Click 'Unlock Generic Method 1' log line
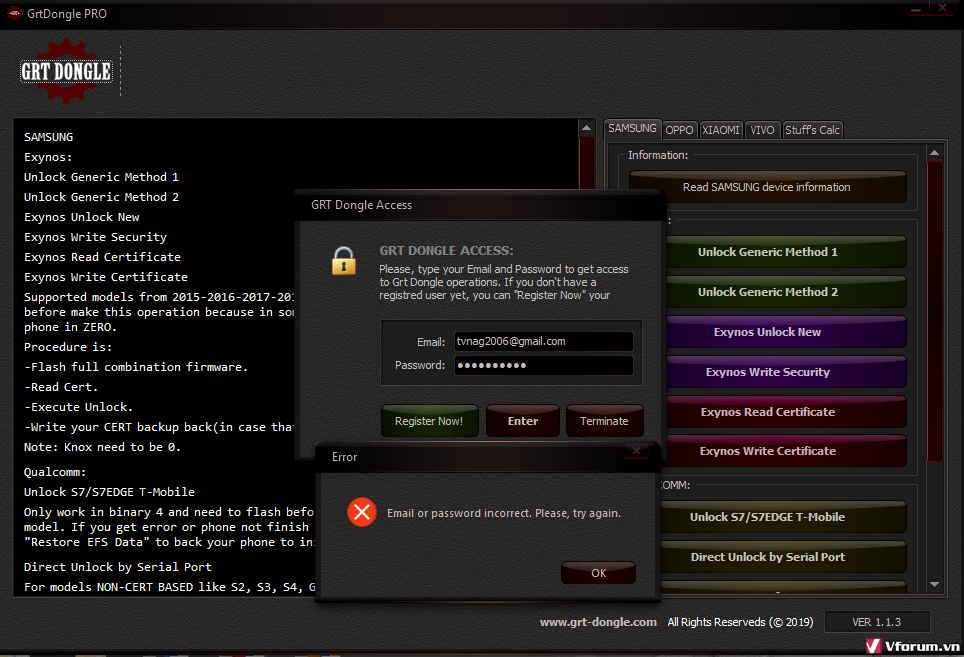Screen dimensions: 964x657 101,177
